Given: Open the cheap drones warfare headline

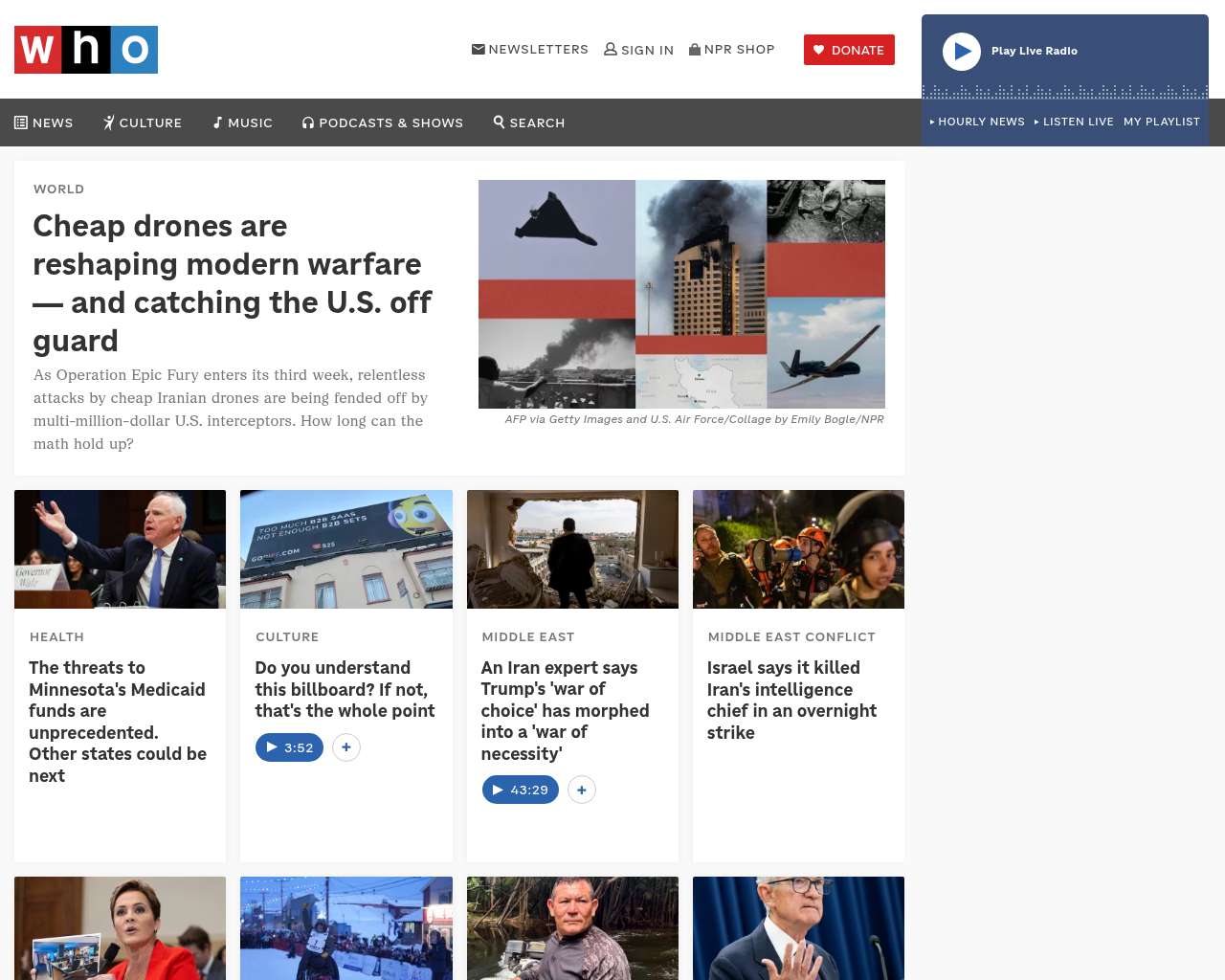Looking at the screenshot, I should click(233, 283).
